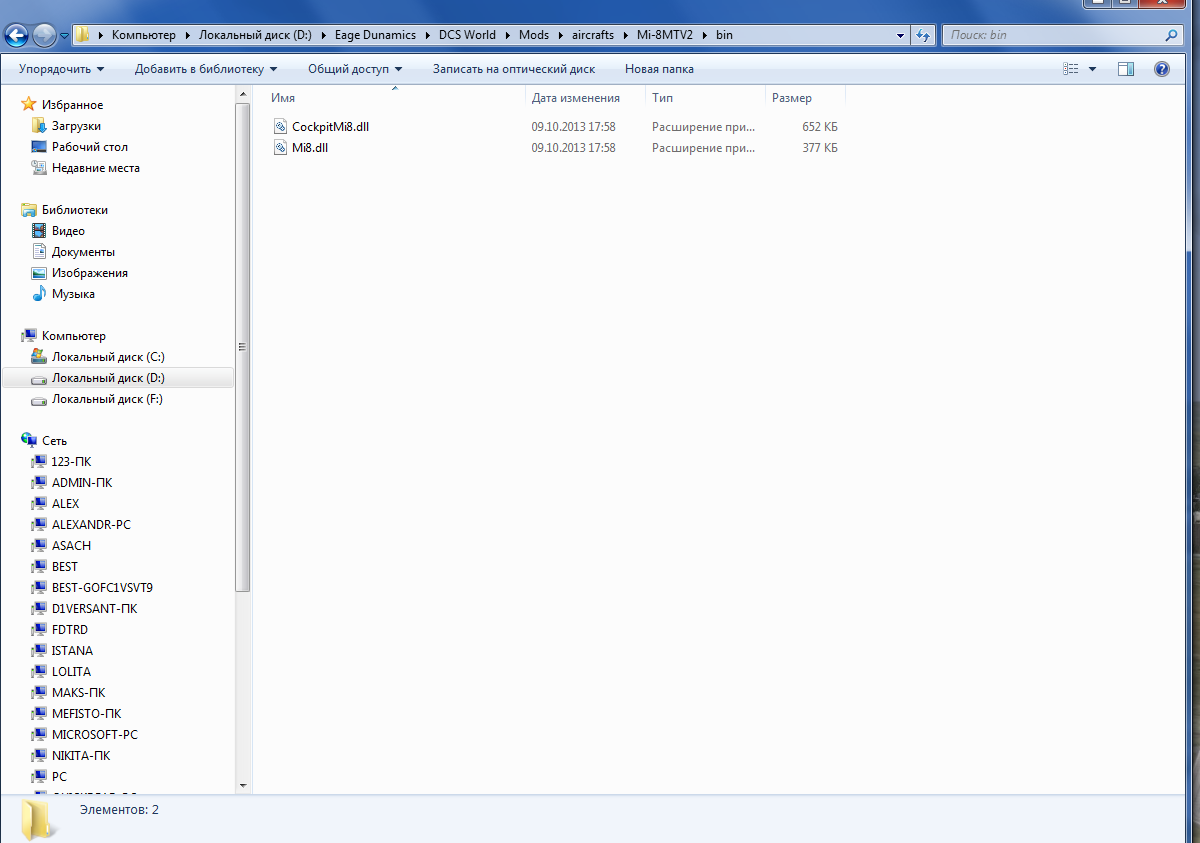Open the Видео library
1200x843 pixels.
tap(68, 231)
